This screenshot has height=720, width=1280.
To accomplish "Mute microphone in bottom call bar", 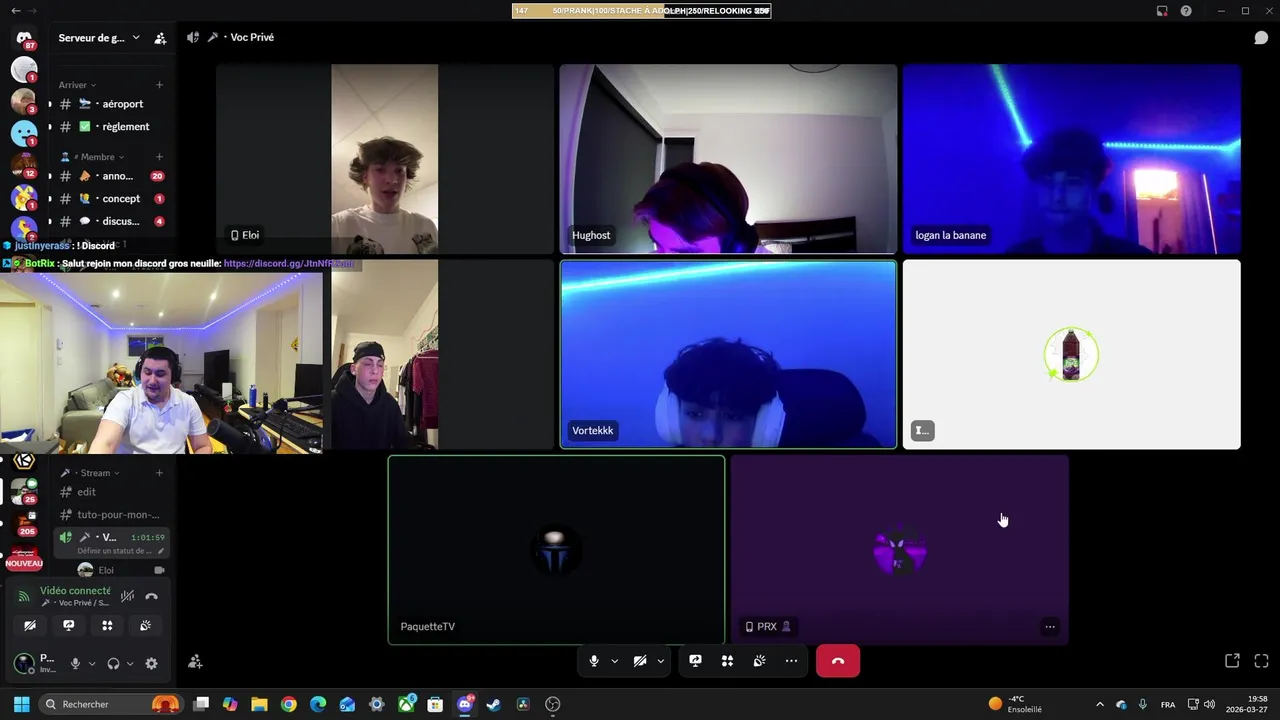I will [x=594, y=661].
